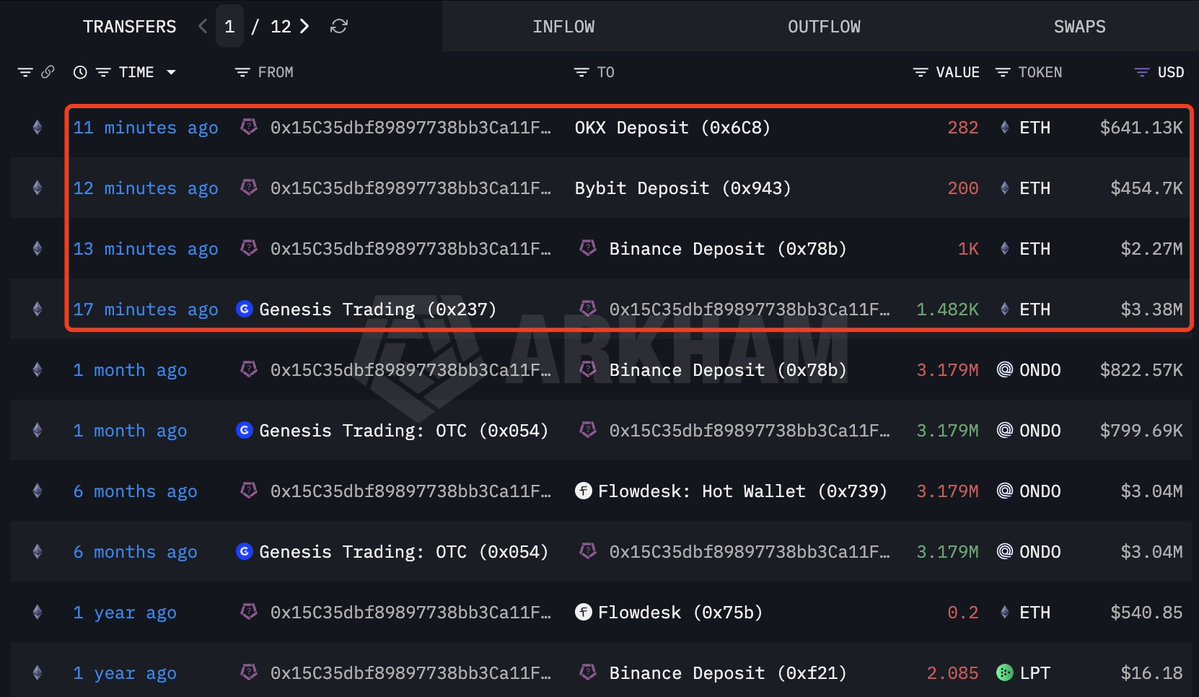
Task: Open the TO column filter
Action: coord(581,72)
